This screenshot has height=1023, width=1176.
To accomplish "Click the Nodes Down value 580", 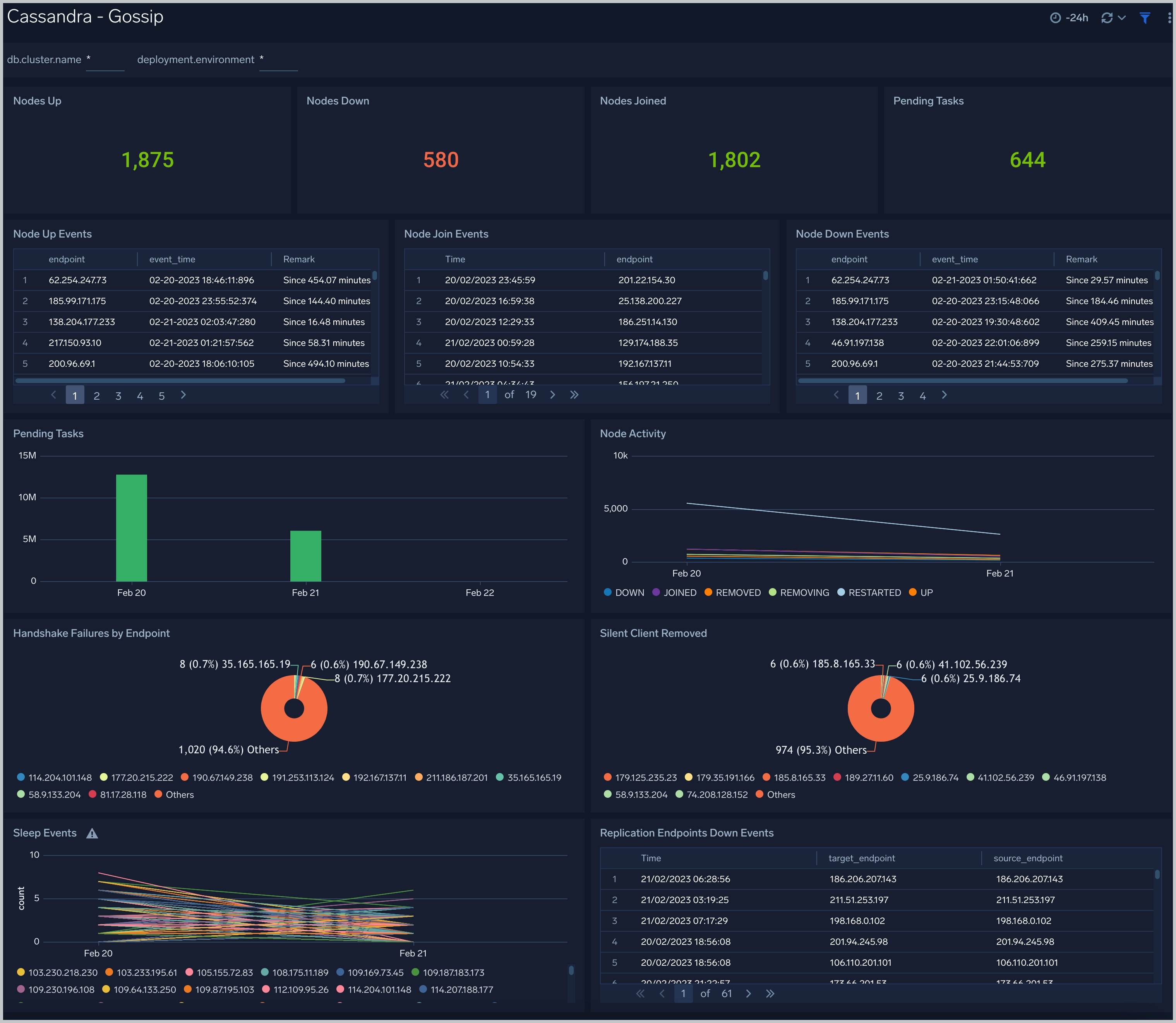I will pyautogui.click(x=441, y=160).
